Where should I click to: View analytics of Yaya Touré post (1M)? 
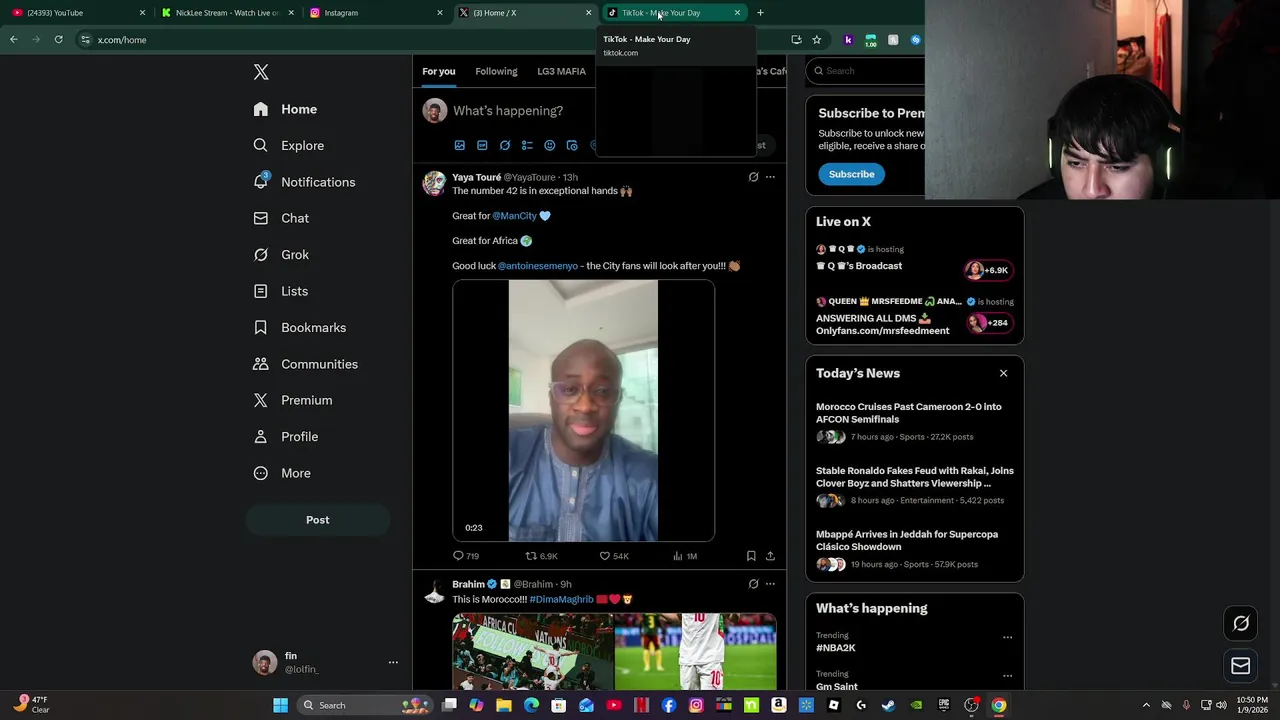tap(685, 556)
